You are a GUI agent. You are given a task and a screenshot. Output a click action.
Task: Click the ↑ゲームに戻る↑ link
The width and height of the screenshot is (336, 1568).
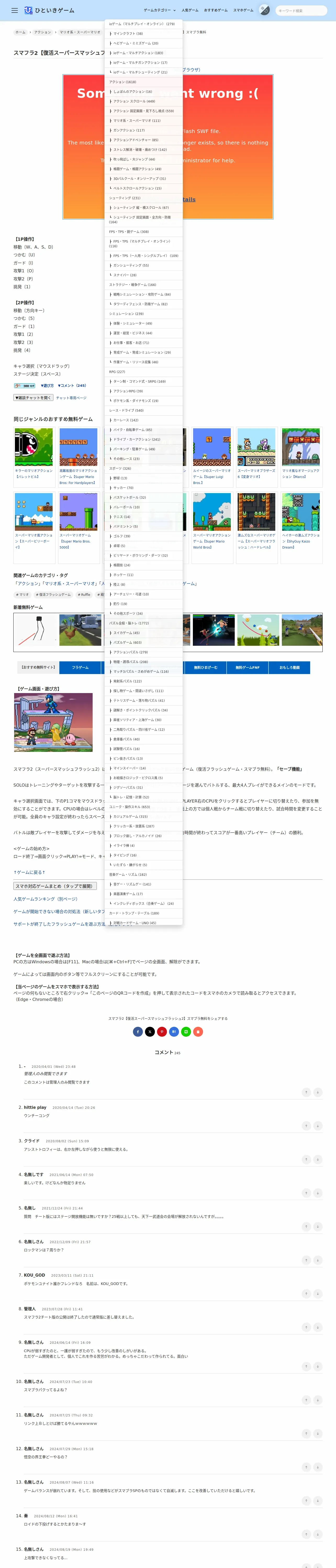click(x=29, y=872)
